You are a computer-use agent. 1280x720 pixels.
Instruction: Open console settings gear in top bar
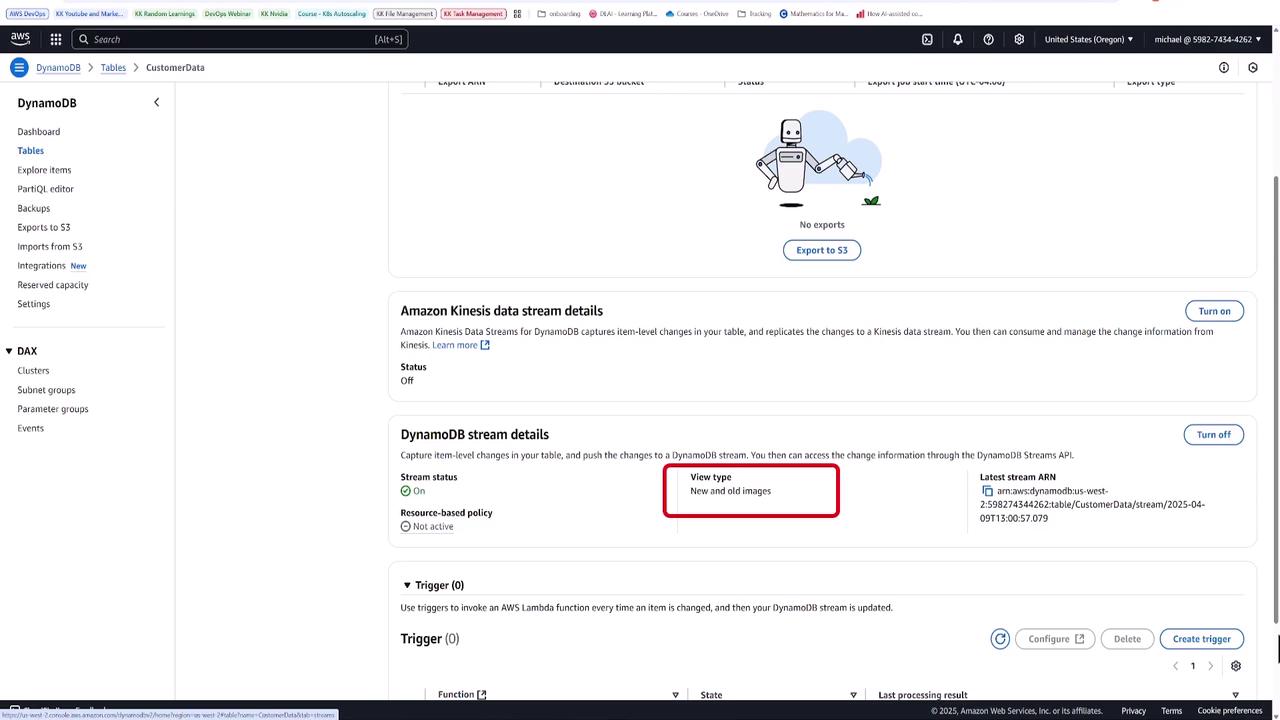click(x=1019, y=39)
